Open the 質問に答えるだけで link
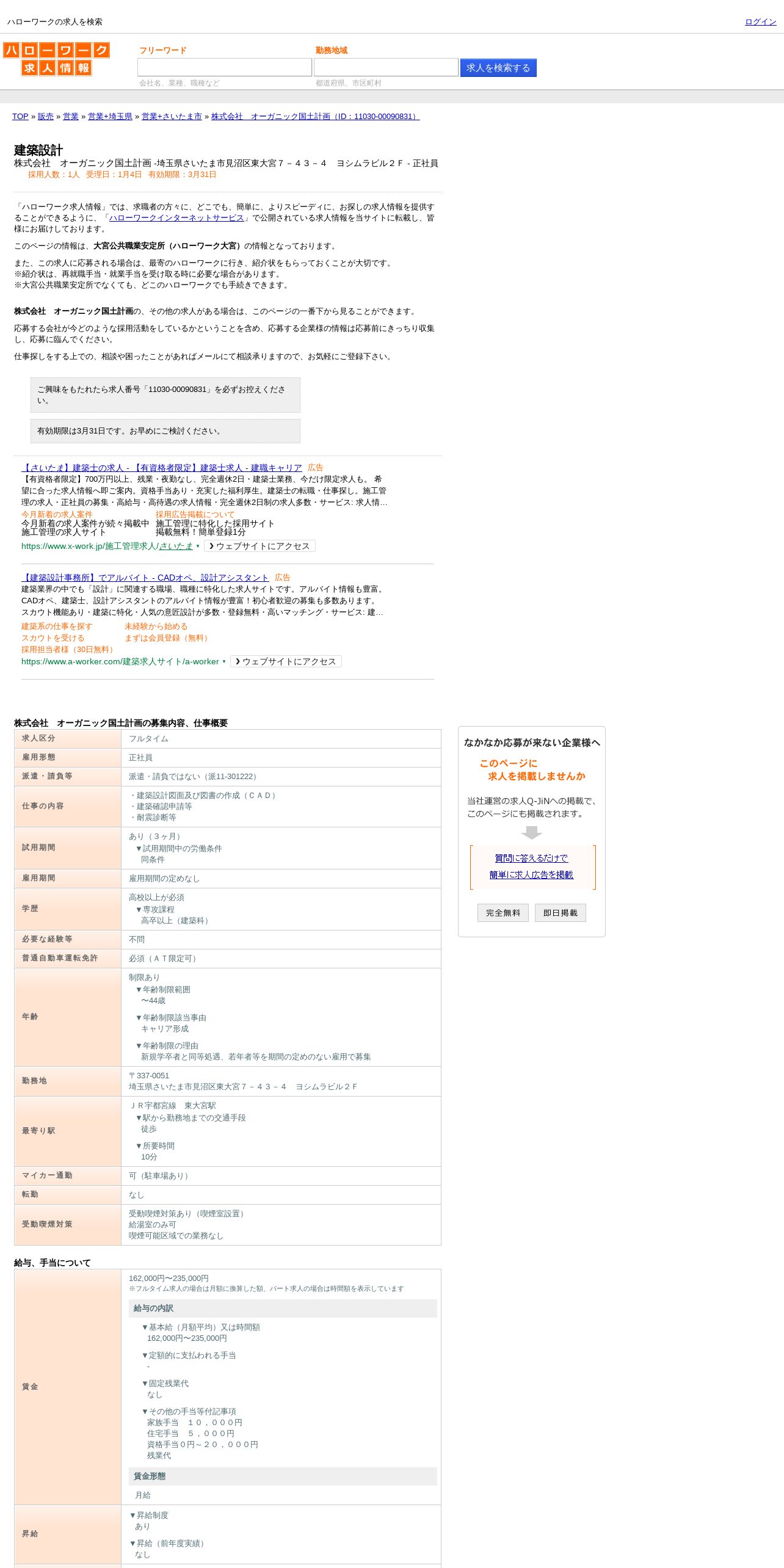This screenshot has width=784, height=1568. point(531,858)
